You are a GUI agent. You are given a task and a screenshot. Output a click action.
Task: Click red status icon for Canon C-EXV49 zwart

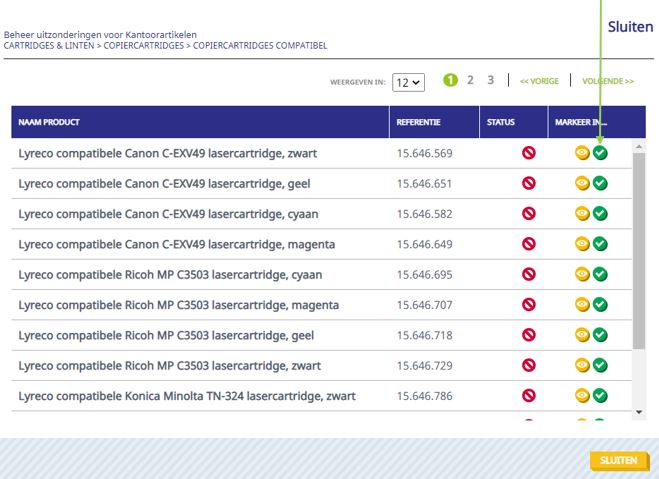(x=529, y=153)
